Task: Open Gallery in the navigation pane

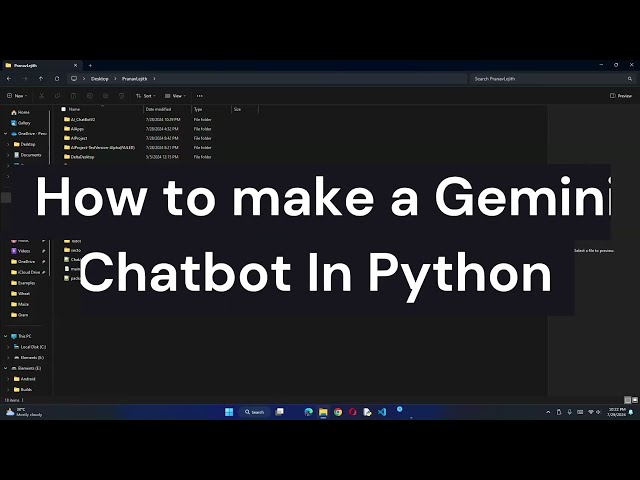Action: click(21, 123)
